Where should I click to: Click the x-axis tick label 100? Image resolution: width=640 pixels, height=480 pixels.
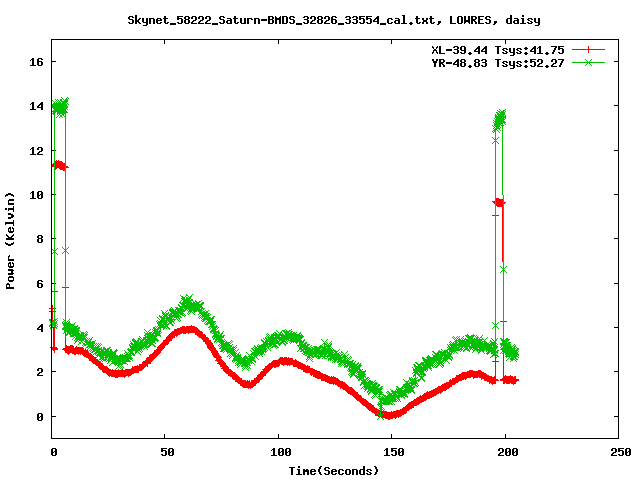(281, 452)
